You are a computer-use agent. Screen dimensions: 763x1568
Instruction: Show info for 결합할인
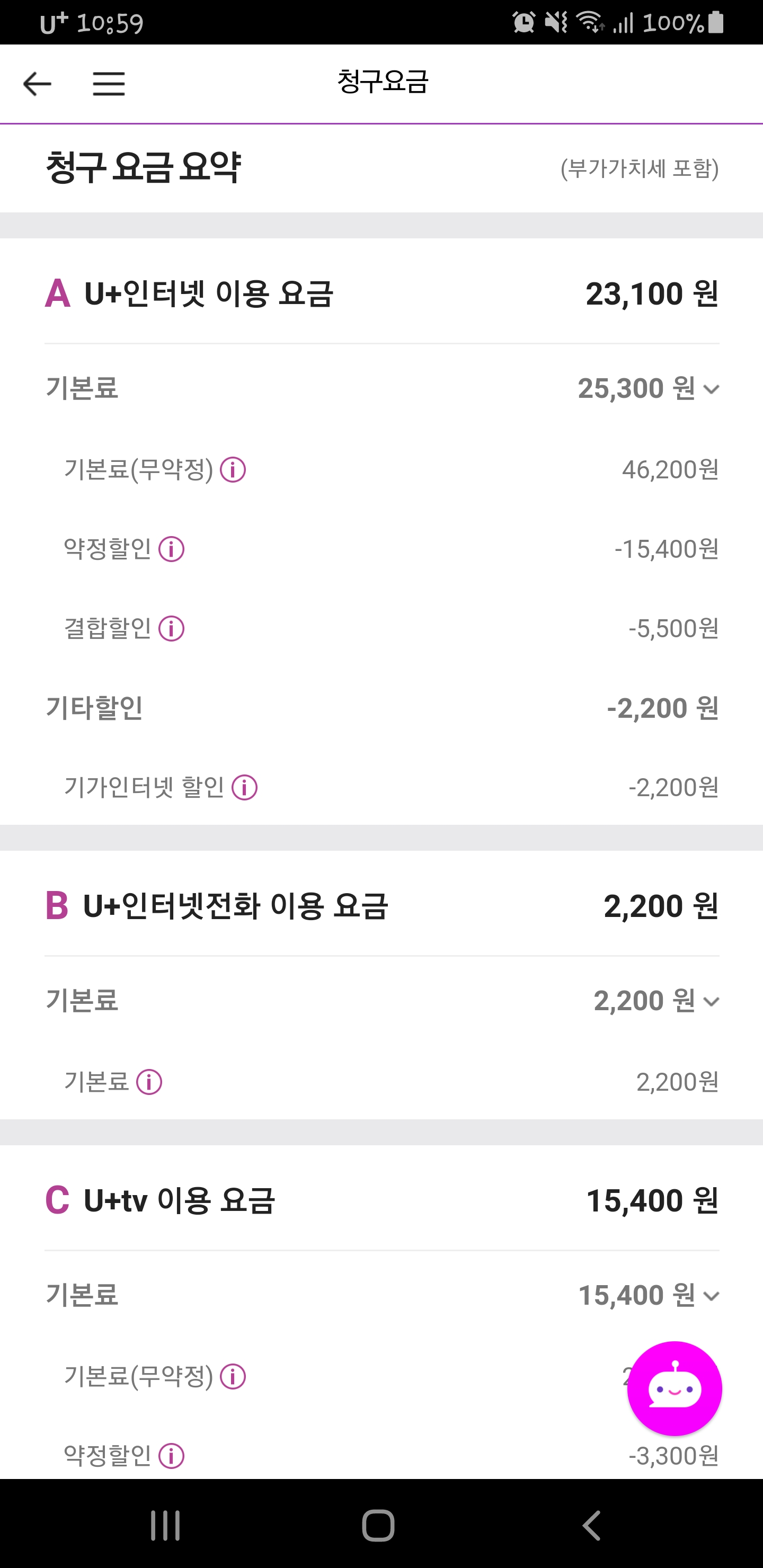(172, 629)
